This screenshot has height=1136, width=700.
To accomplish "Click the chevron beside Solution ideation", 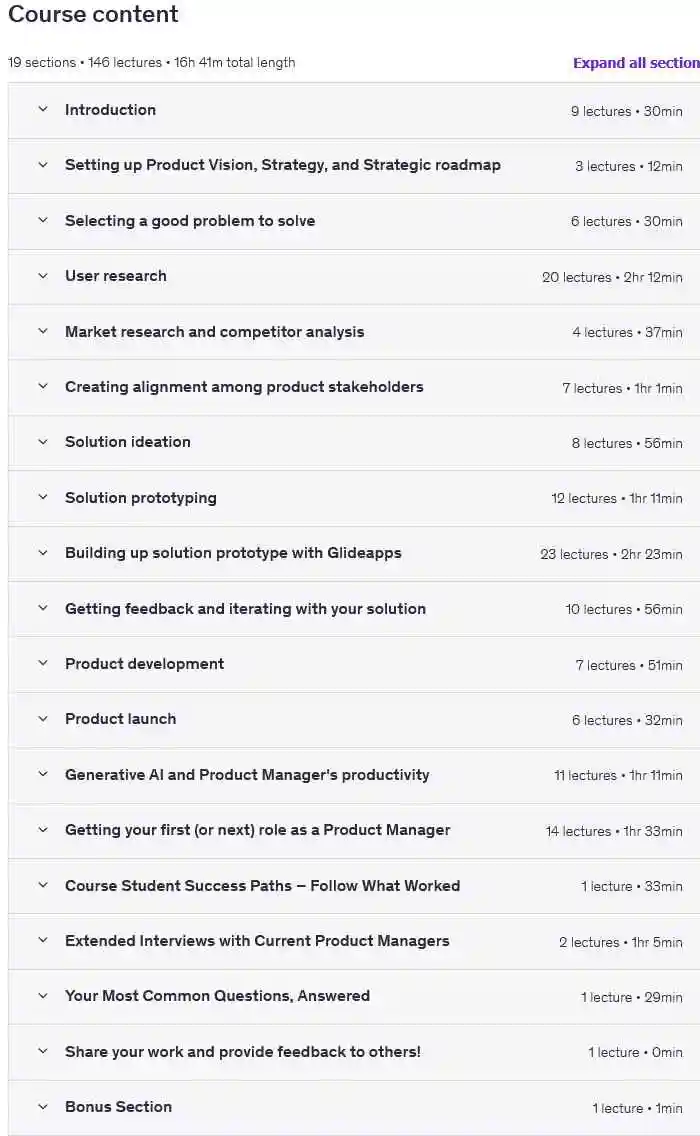I will click(x=43, y=442).
